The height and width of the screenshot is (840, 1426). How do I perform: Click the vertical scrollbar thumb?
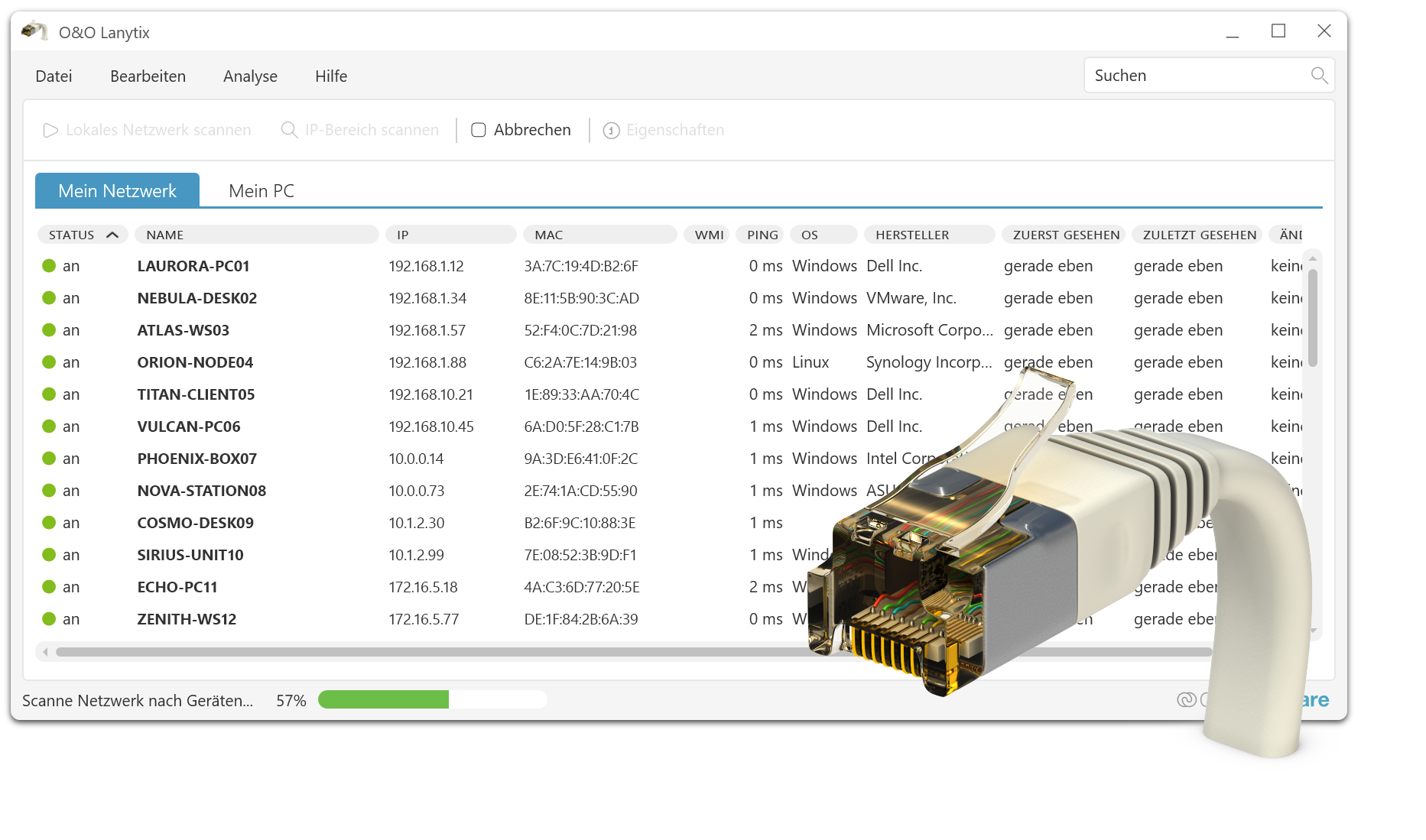(1312, 317)
